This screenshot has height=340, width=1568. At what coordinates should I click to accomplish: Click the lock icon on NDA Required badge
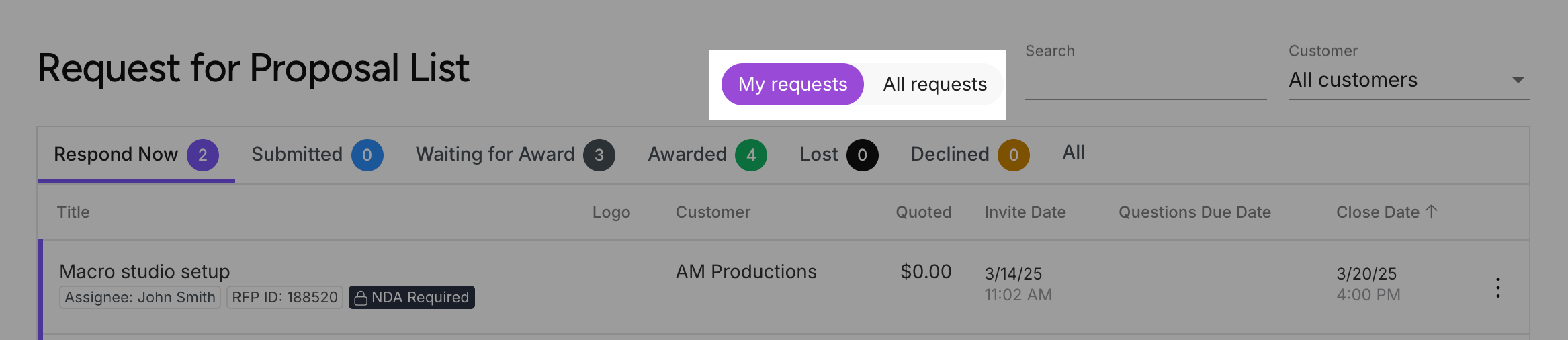[x=361, y=298]
